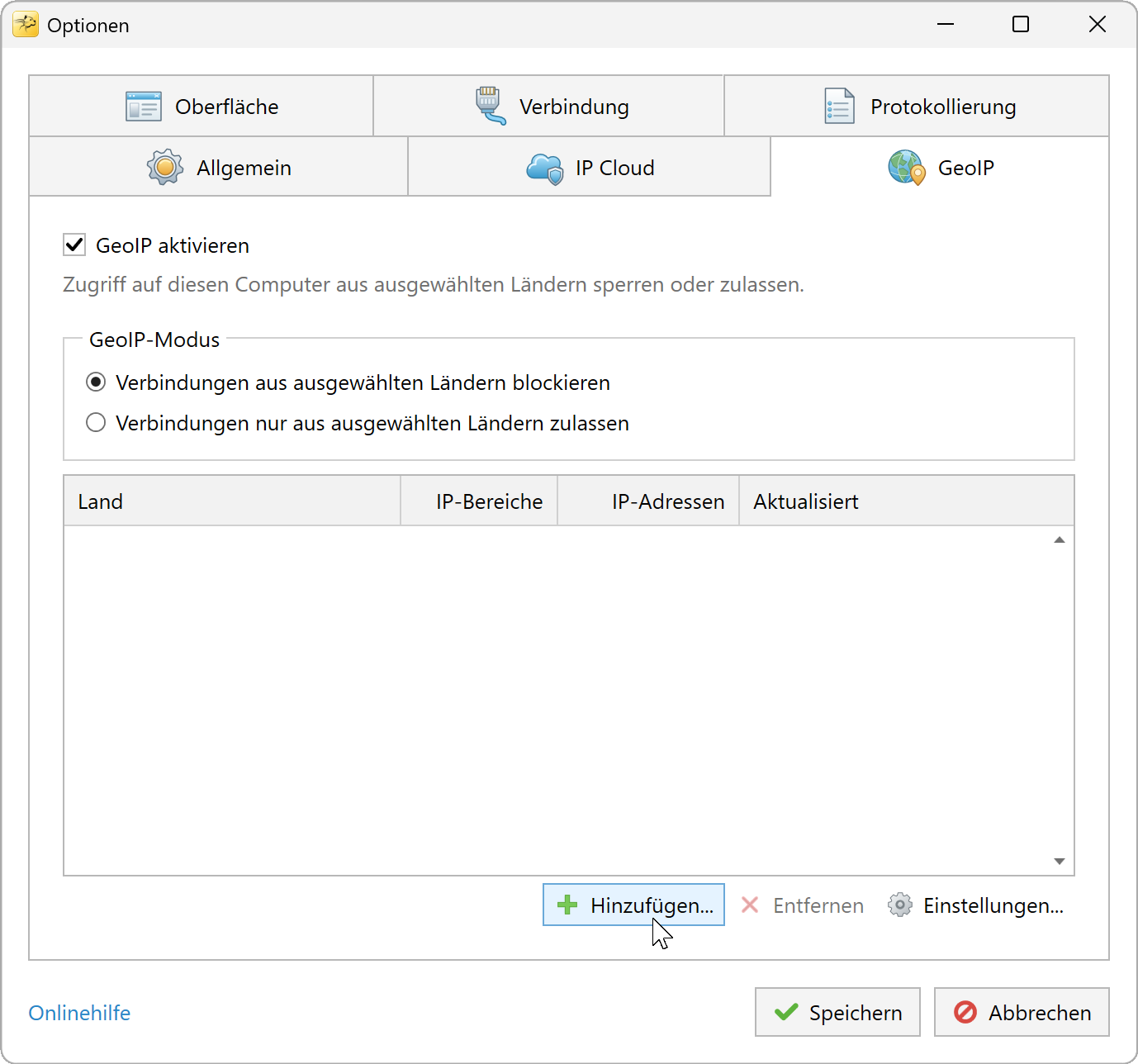Cancel the dialog with Abbrechen

(x=1022, y=1012)
